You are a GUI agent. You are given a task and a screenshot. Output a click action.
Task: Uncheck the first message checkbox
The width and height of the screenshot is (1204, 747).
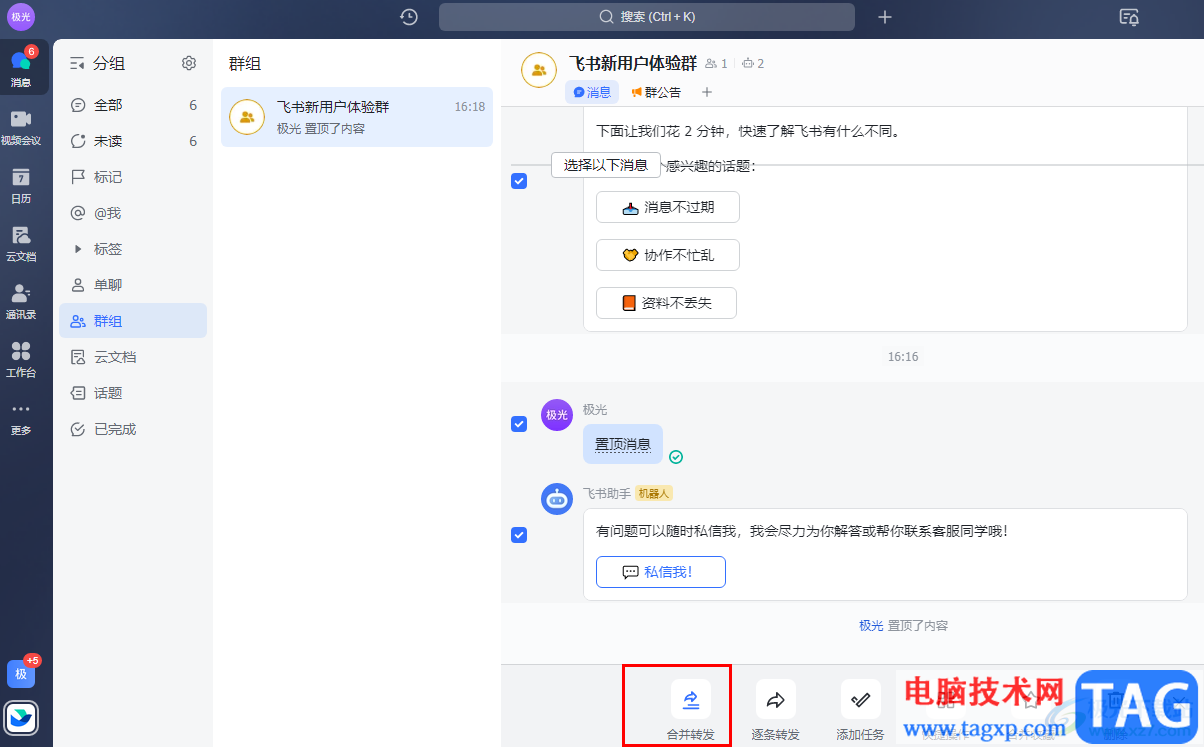click(519, 181)
